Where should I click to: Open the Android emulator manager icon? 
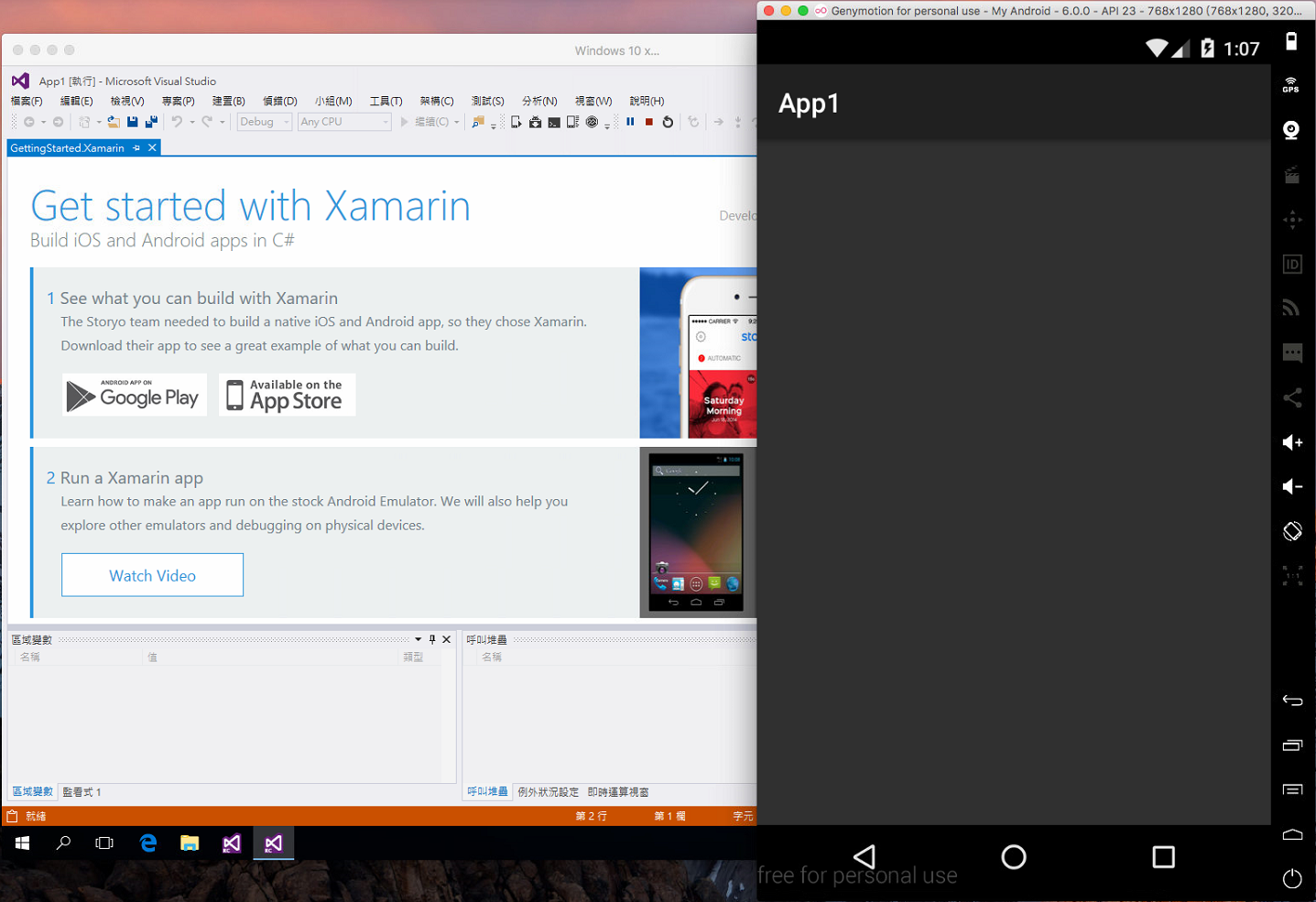572,122
